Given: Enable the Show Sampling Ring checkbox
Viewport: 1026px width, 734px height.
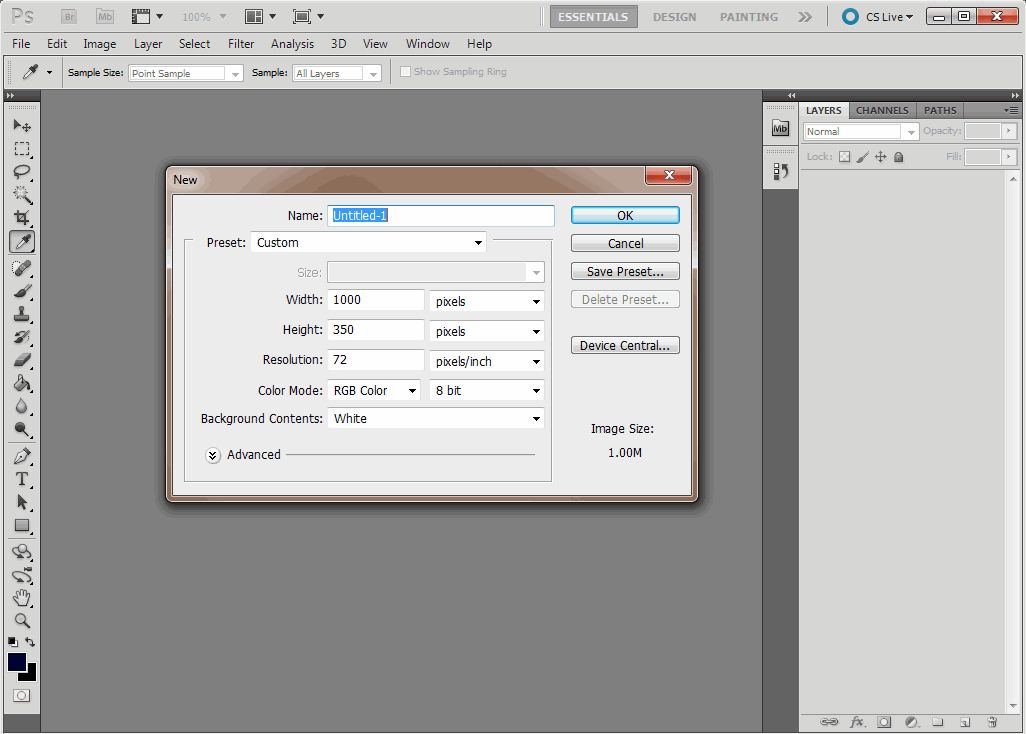Looking at the screenshot, I should pyautogui.click(x=406, y=71).
